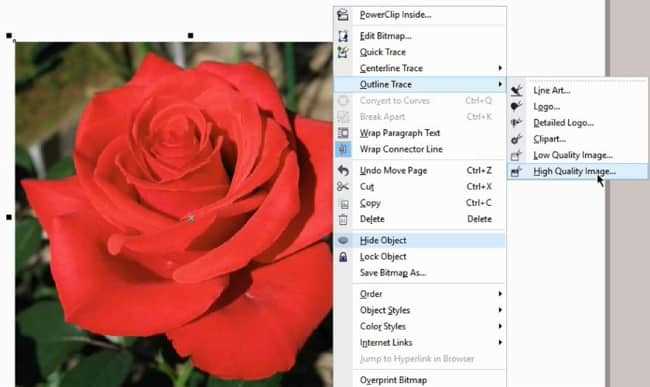The width and height of the screenshot is (650, 387).
Task: Click the Clipart trace icon
Action: (516, 139)
